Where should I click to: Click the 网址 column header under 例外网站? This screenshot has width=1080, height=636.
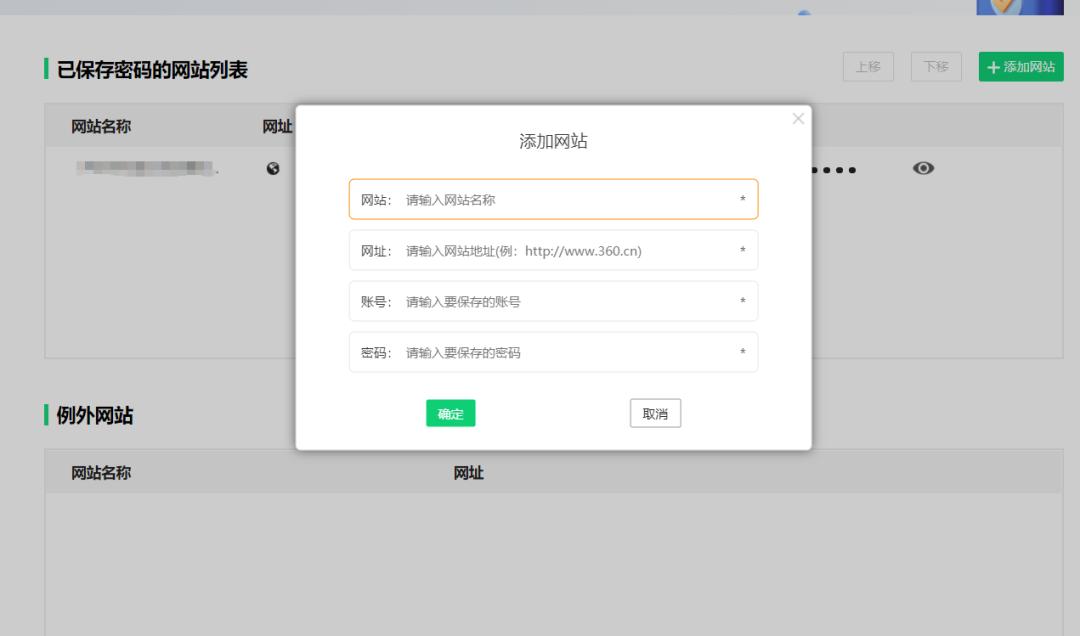470,473
